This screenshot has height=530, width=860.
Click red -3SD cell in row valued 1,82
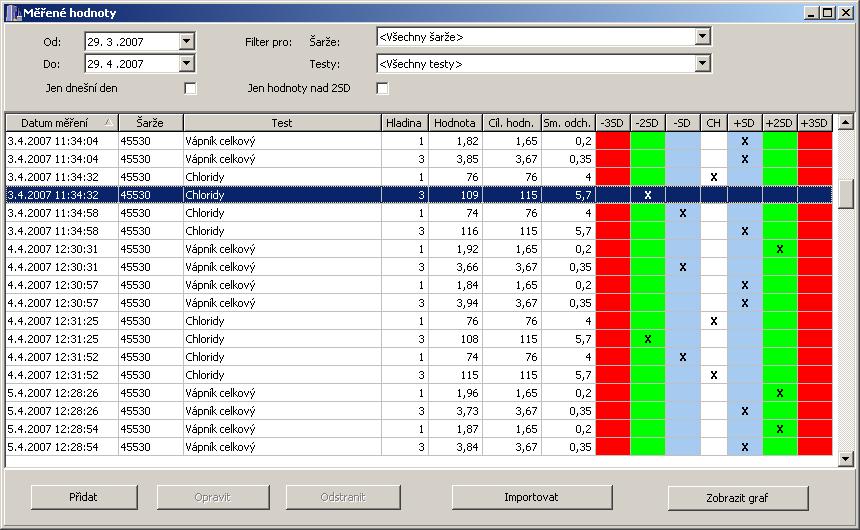[x=613, y=141]
